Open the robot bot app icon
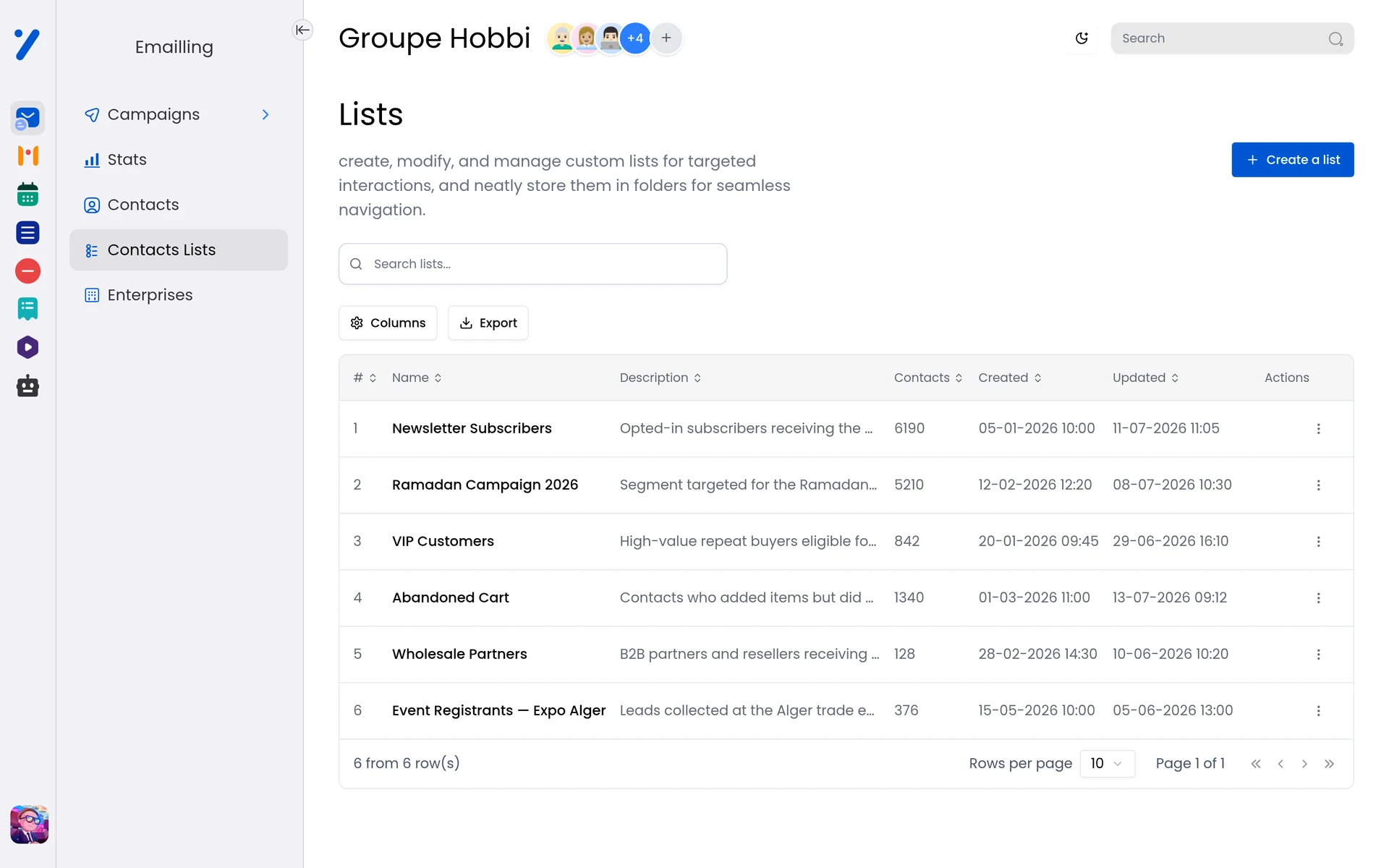This screenshot has height=868, width=1389. tap(27, 386)
